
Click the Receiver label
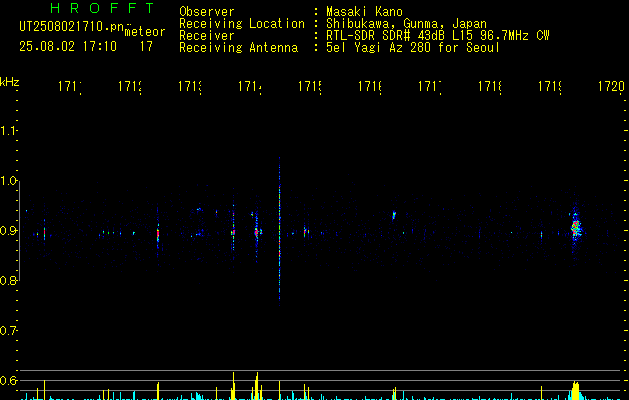click(207, 36)
